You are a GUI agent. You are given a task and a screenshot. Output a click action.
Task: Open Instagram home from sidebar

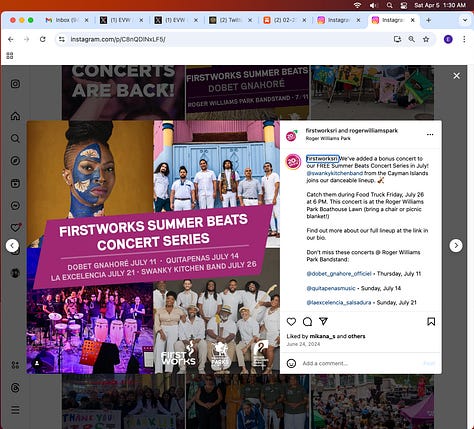pyautogui.click(x=15, y=116)
